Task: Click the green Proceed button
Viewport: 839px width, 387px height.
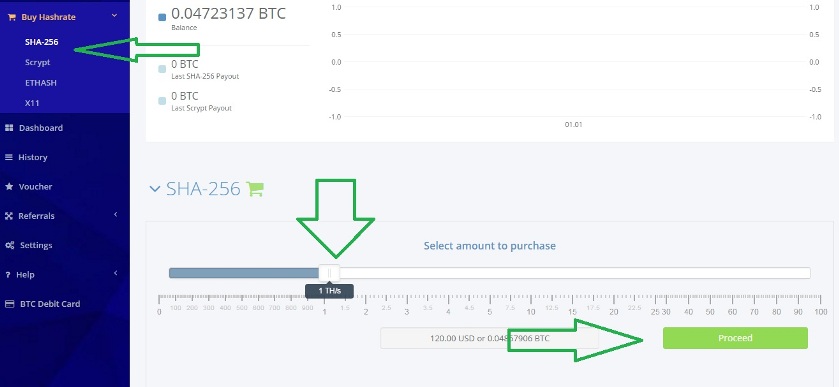Action: pos(735,338)
